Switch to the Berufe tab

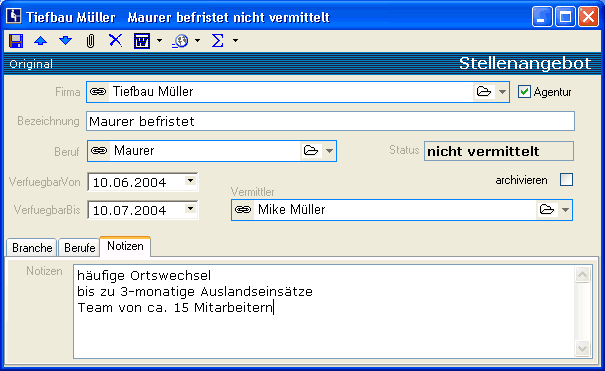(79, 248)
